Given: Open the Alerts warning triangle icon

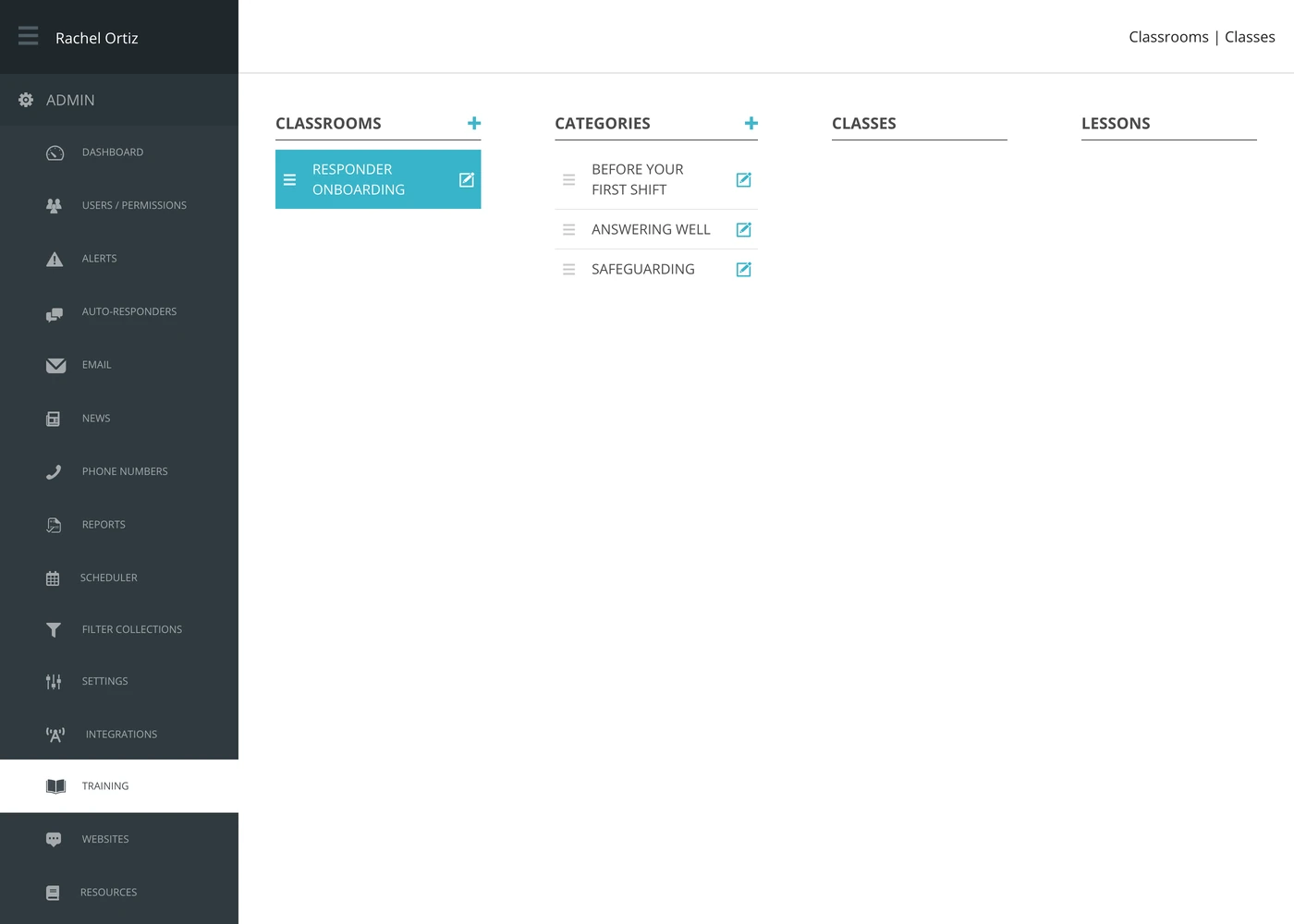Looking at the screenshot, I should 55,259.
